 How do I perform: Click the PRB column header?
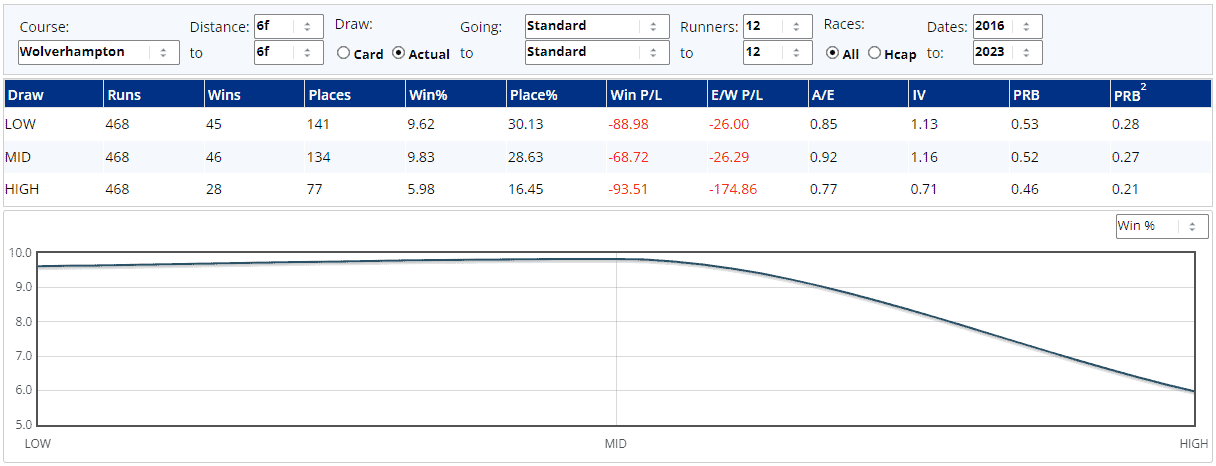point(1024,96)
